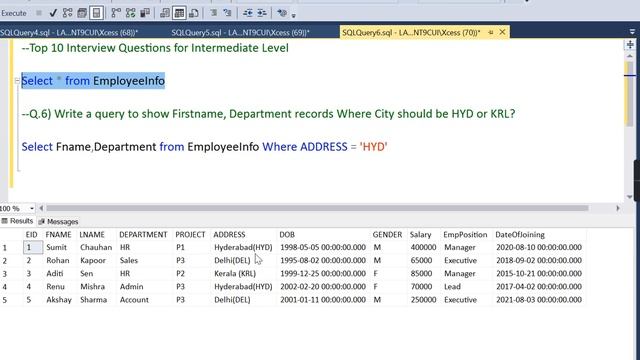Parse the query with the checkmark icon
640x360 pixels.
pos(53,13)
